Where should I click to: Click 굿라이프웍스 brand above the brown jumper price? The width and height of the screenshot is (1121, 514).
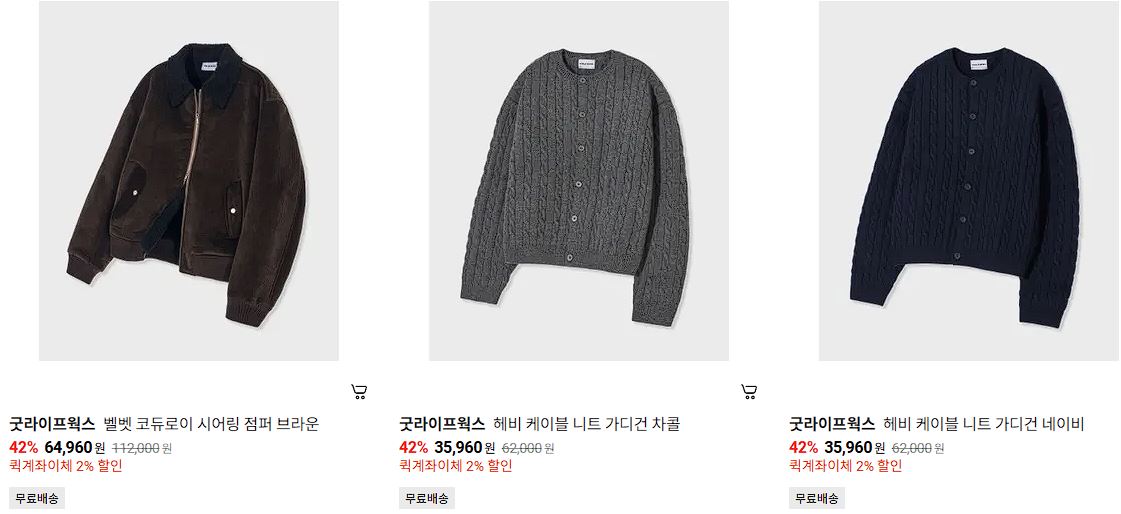coord(52,424)
